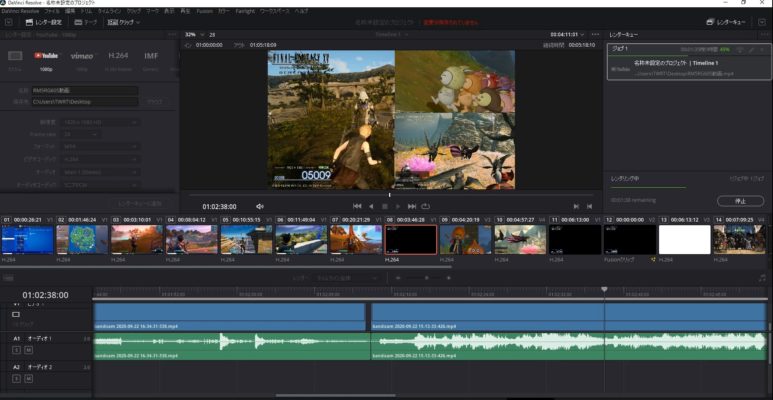Click the 停止 button to stop rendering
Screen dimensions: 773x400
click(740, 201)
